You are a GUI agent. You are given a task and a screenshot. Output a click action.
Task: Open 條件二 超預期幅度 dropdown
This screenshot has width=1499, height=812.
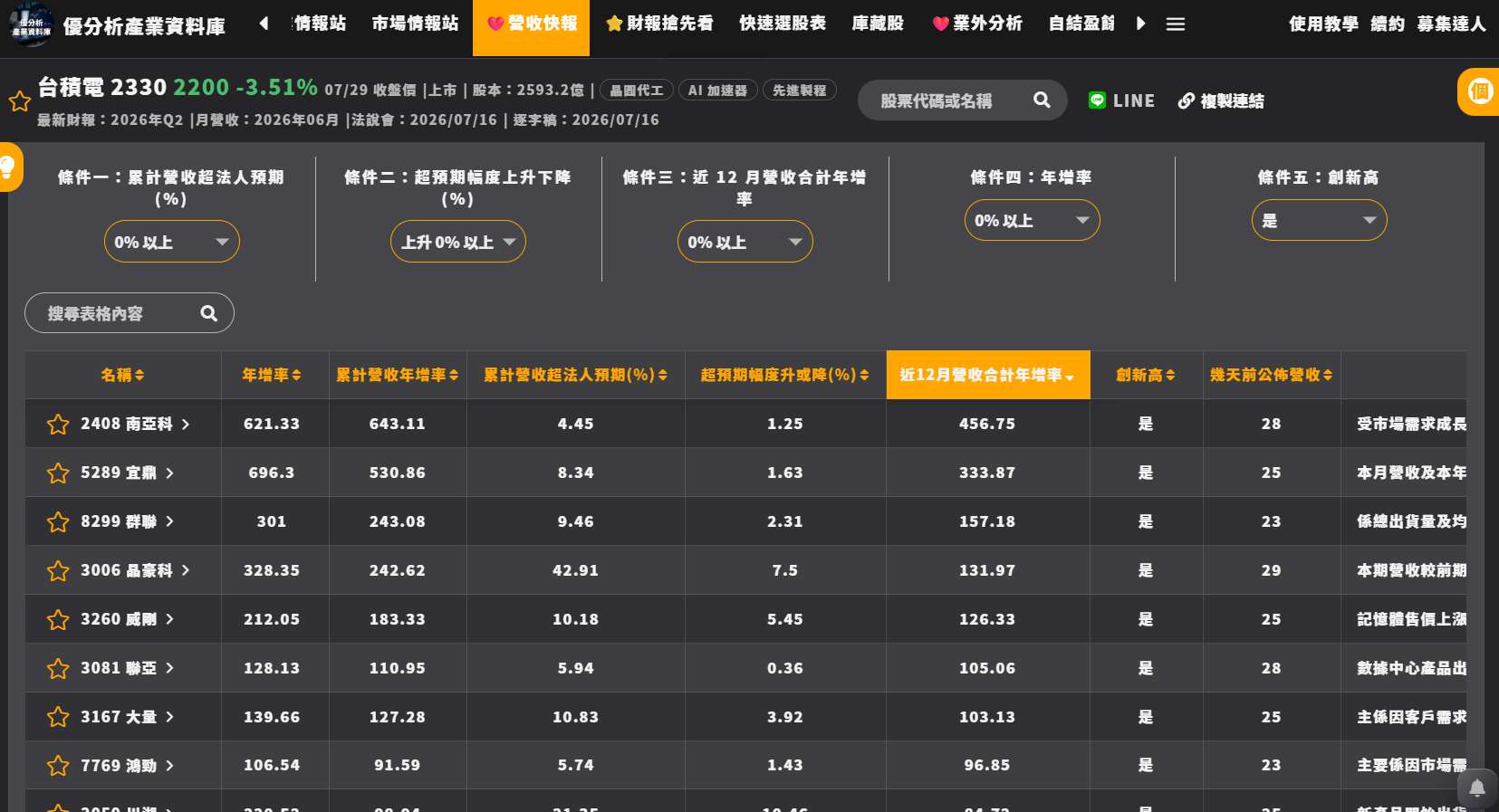click(x=458, y=242)
